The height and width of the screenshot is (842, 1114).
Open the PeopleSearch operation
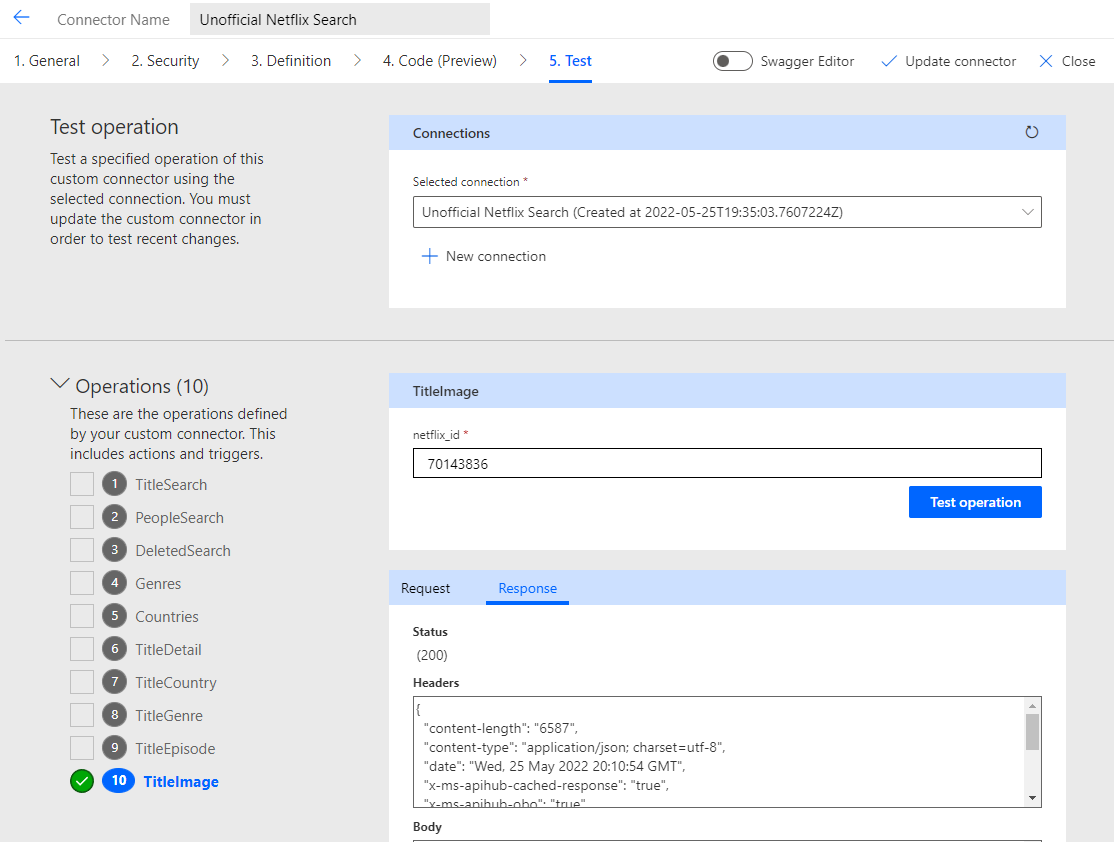tap(180, 518)
